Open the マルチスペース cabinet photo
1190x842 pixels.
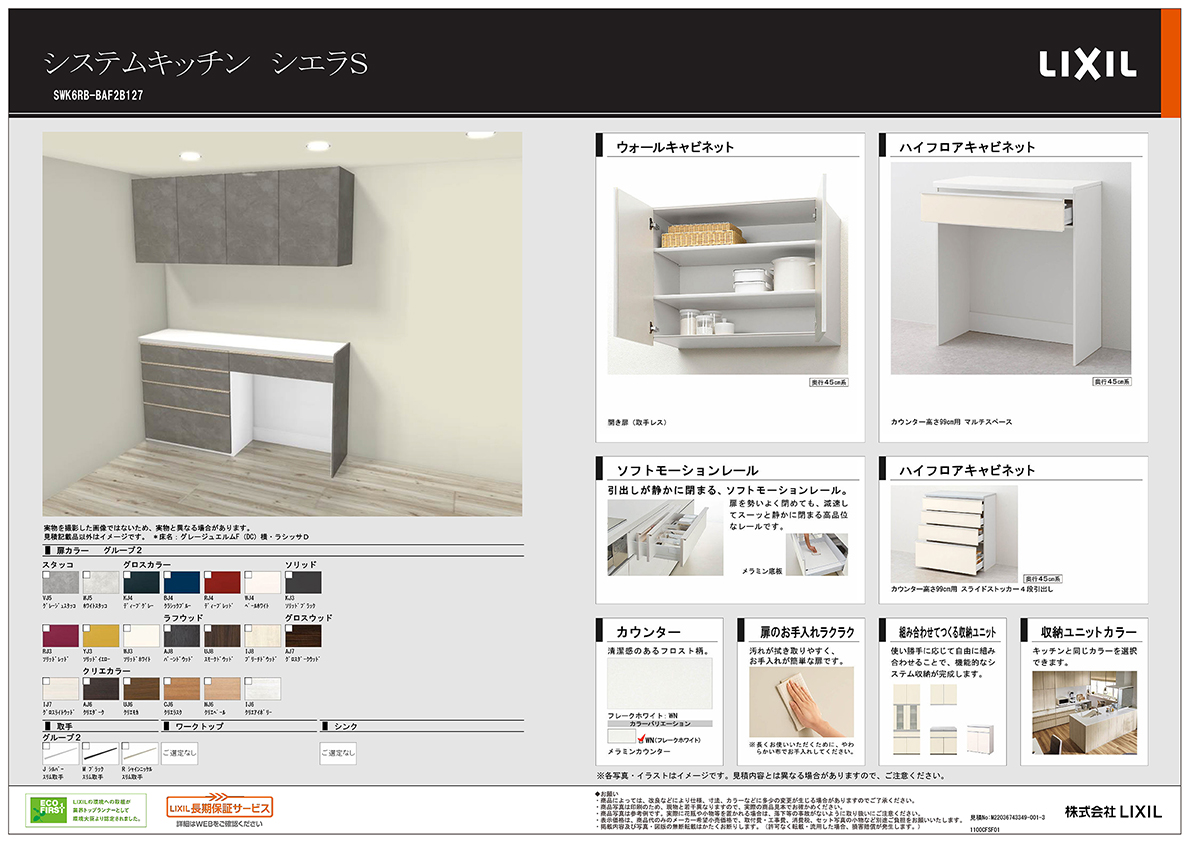tap(1011, 268)
